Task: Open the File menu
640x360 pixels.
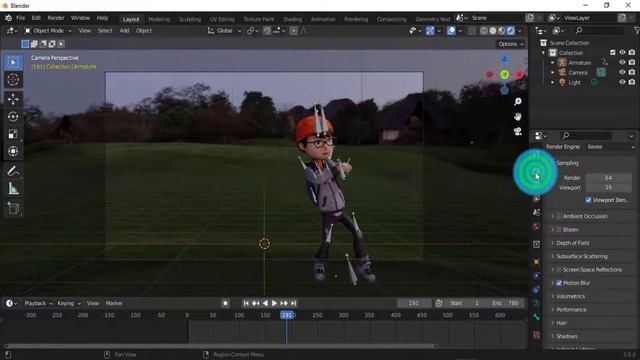Action: tap(20, 18)
